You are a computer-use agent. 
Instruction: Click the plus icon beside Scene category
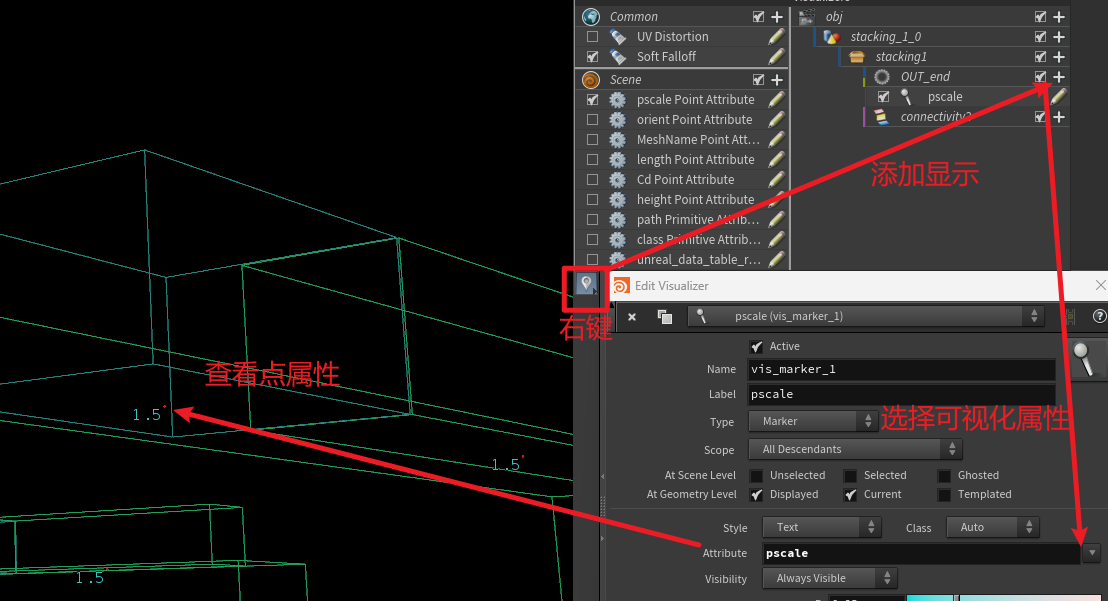[x=777, y=80]
